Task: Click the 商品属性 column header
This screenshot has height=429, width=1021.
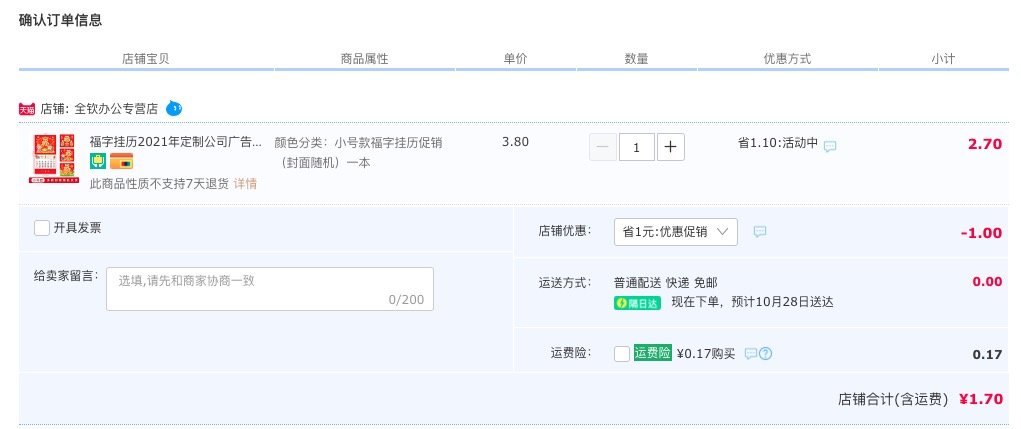Action: pyautogui.click(x=365, y=59)
